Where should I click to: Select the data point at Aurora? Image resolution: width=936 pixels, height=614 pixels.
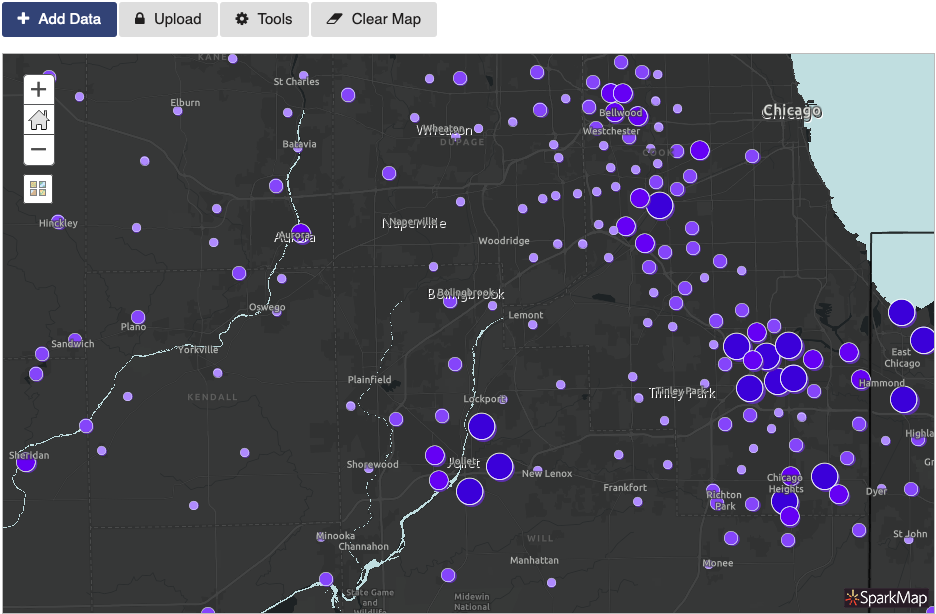(x=301, y=233)
